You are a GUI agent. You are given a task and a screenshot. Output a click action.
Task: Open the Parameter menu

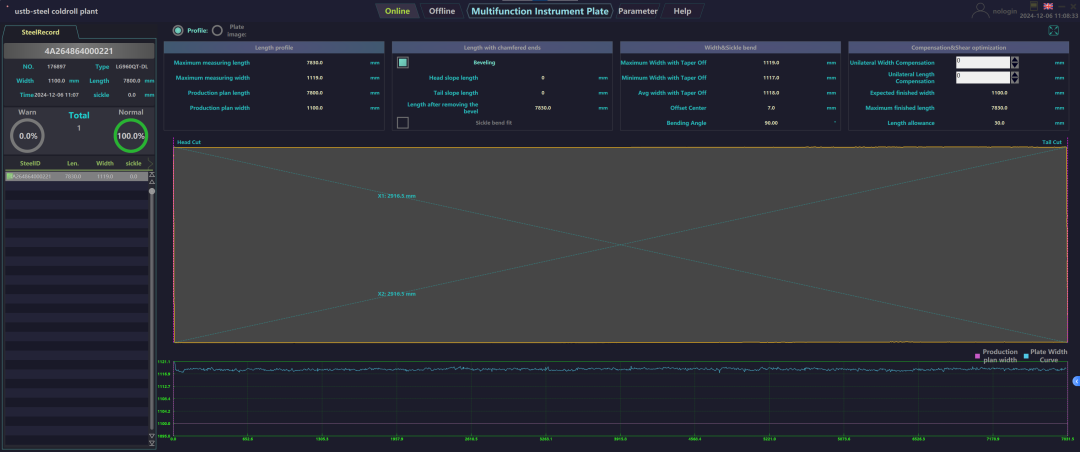coord(638,11)
